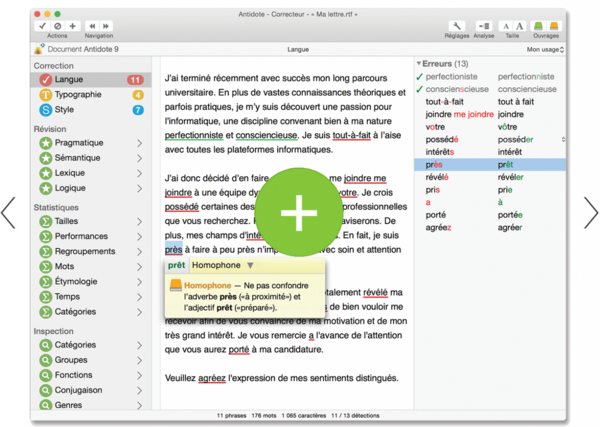The width and height of the screenshot is (600, 427).
Task: Select the votre error row
Action: (490, 127)
